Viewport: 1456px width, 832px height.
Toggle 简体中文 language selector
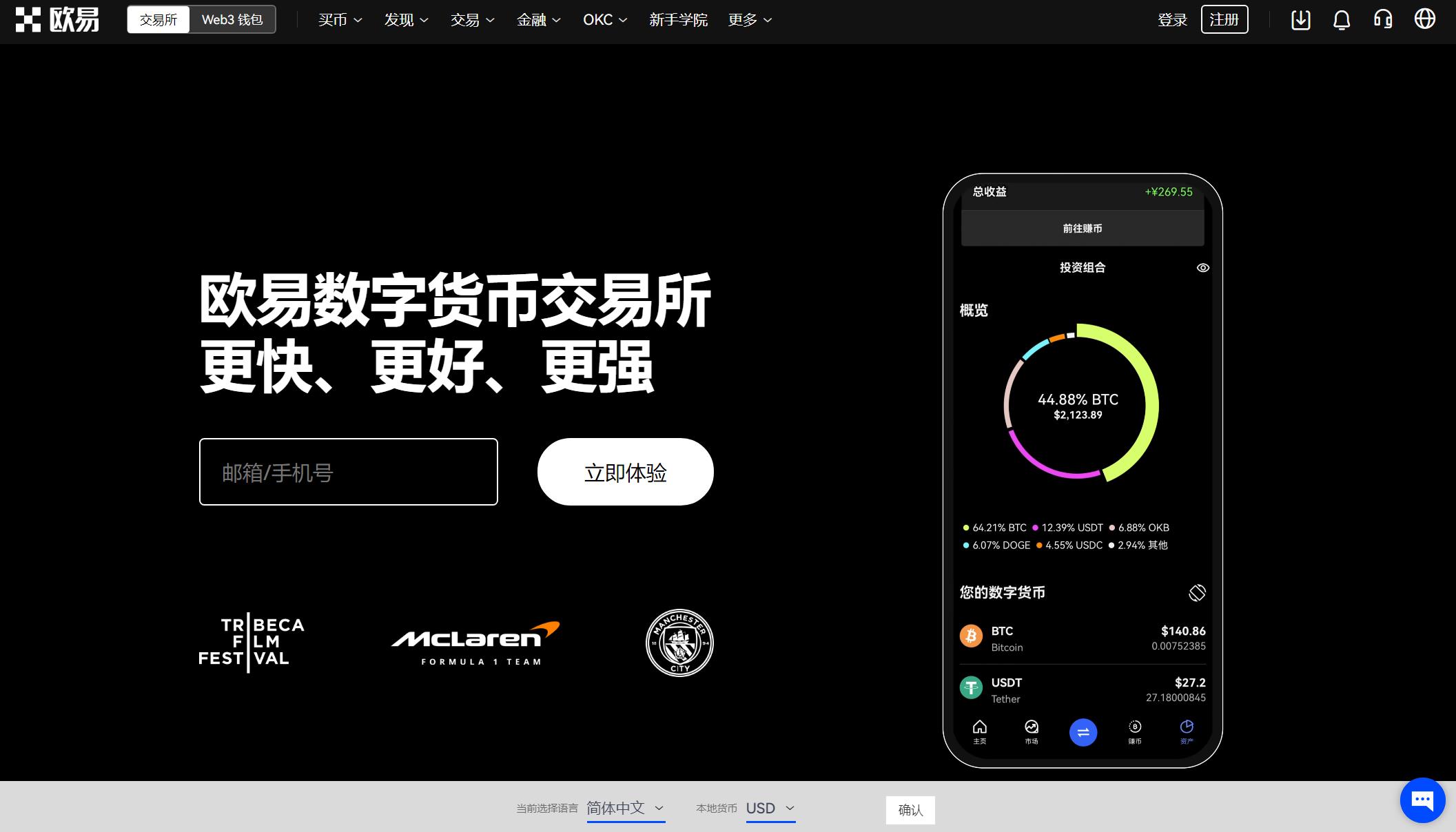click(624, 808)
